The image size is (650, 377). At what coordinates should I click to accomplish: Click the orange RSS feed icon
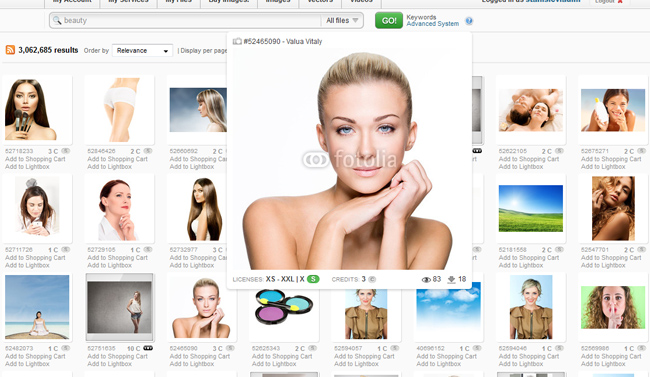click(x=10, y=50)
